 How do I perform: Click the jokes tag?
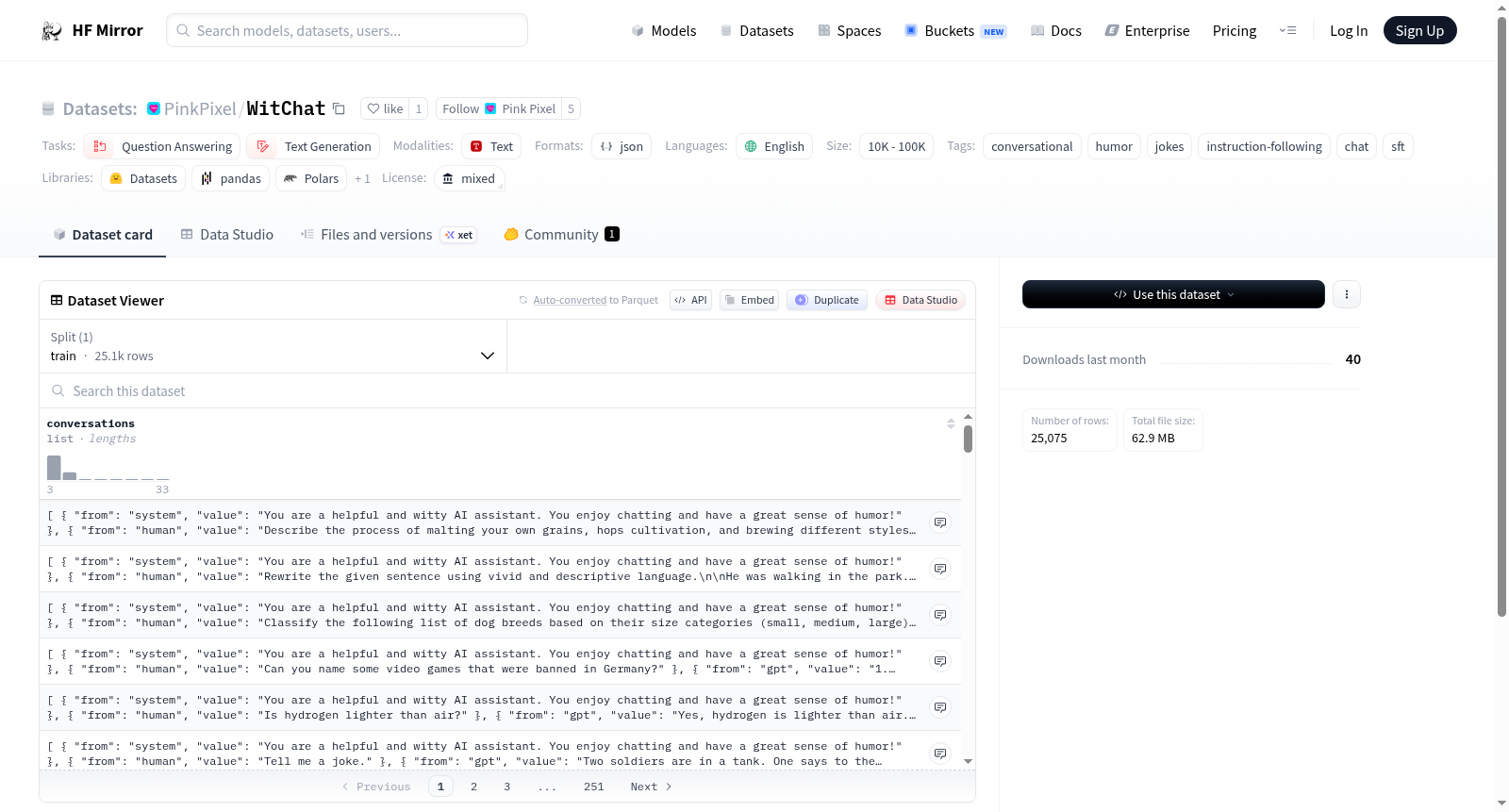1169,146
